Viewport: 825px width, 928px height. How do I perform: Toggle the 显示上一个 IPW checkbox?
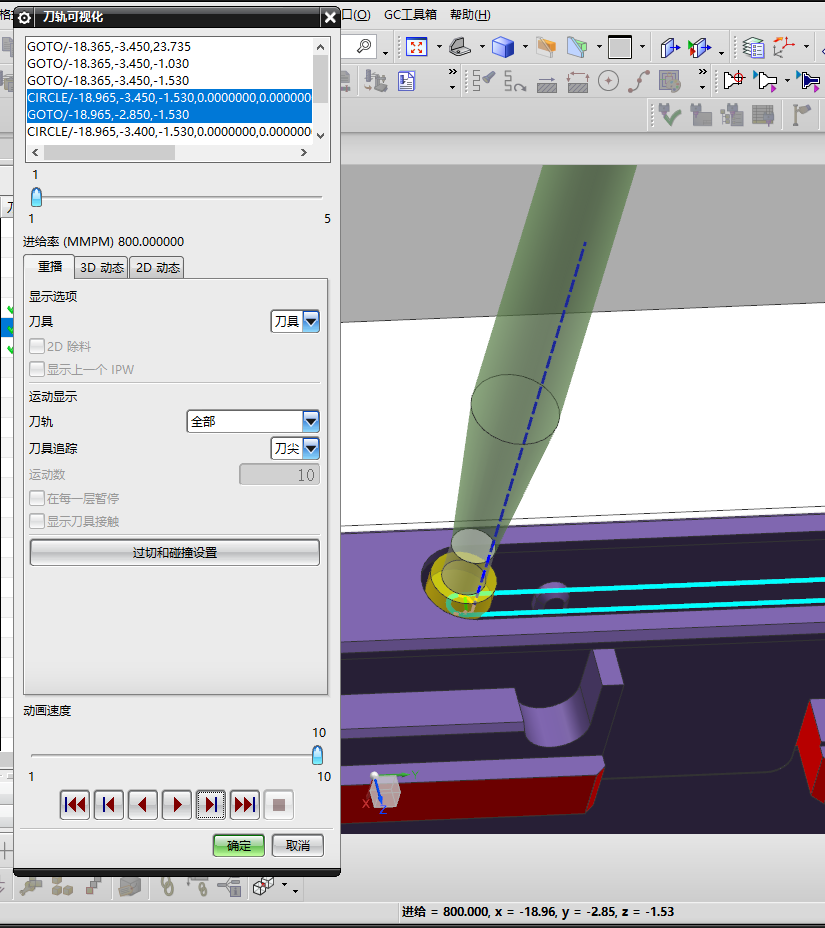pos(37,369)
